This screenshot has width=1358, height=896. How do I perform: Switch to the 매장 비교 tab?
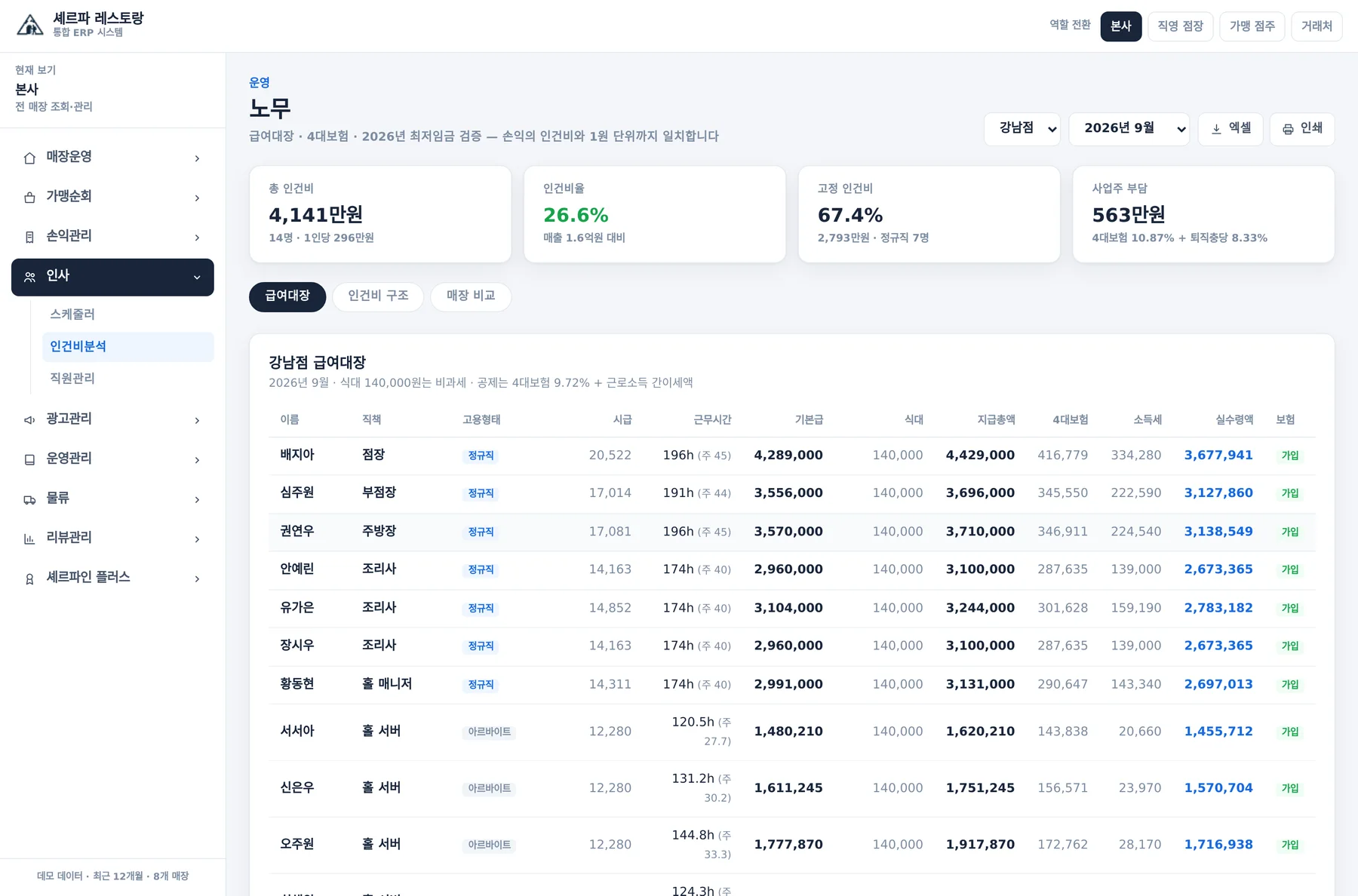pos(471,296)
